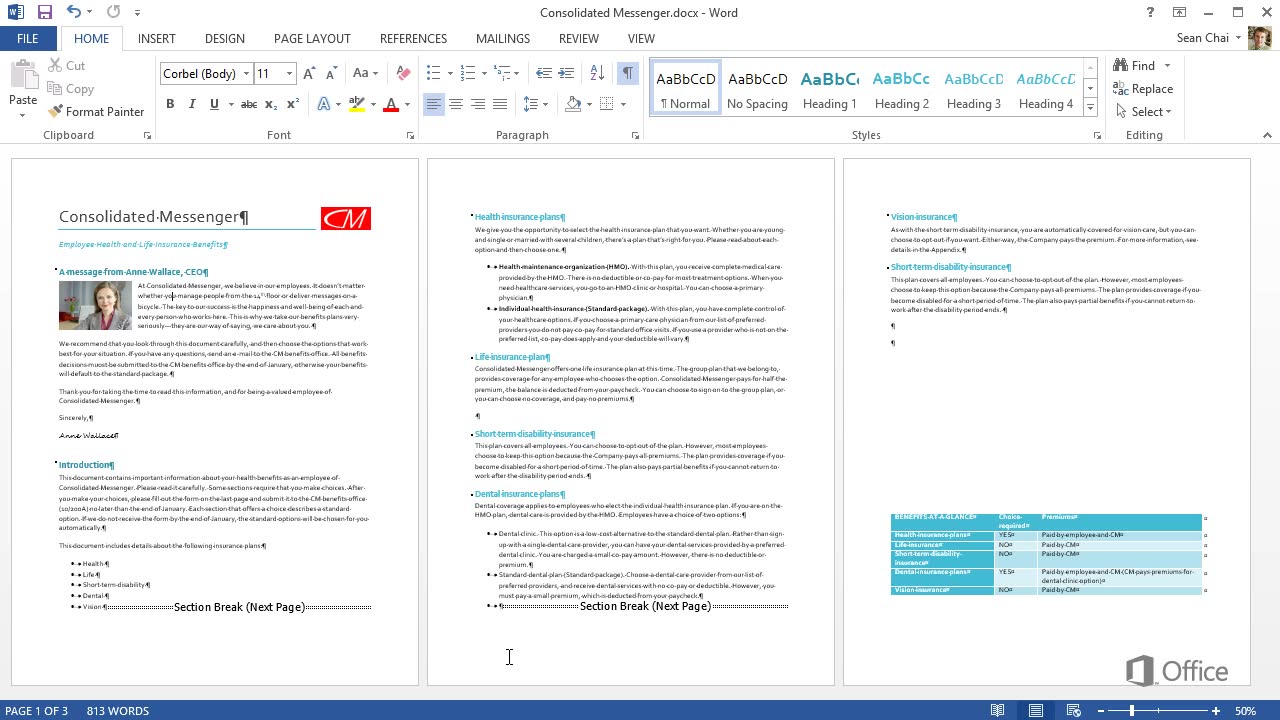Viewport: 1280px width, 720px height.
Task: Click the Undo arrow icon
Action: (74, 13)
